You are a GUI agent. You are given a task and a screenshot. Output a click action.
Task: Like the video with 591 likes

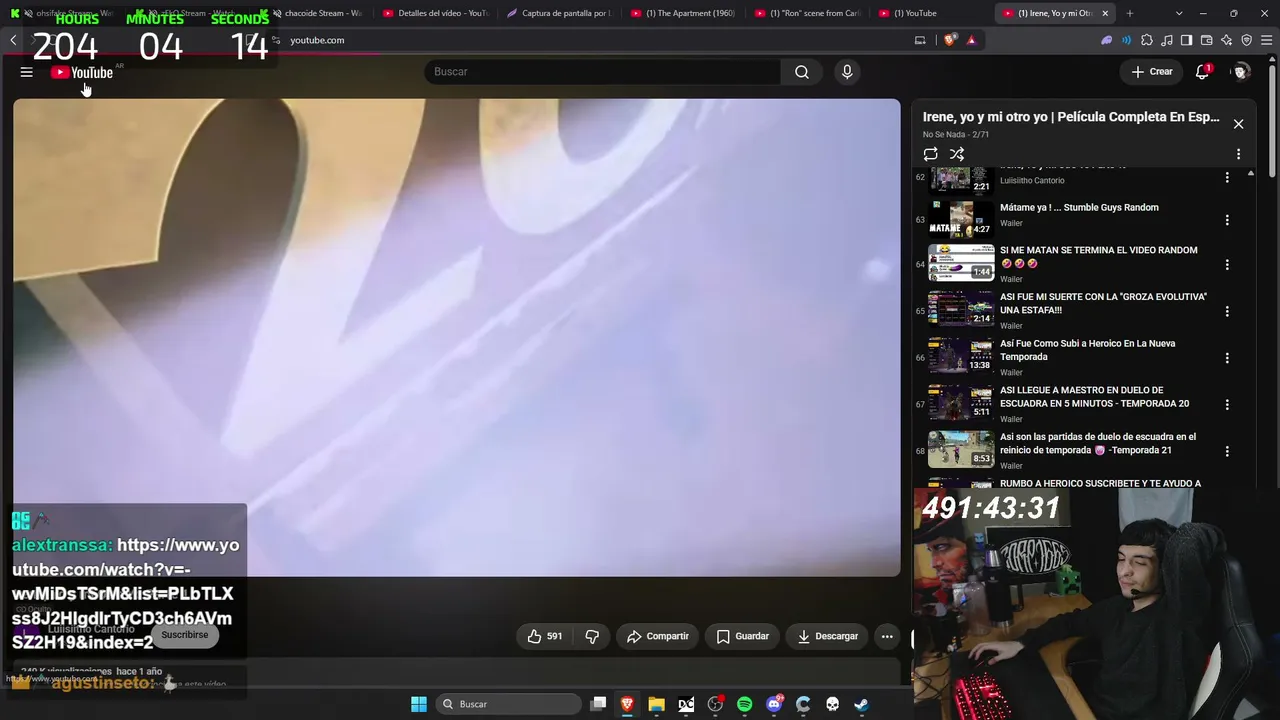pyautogui.click(x=545, y=636)
